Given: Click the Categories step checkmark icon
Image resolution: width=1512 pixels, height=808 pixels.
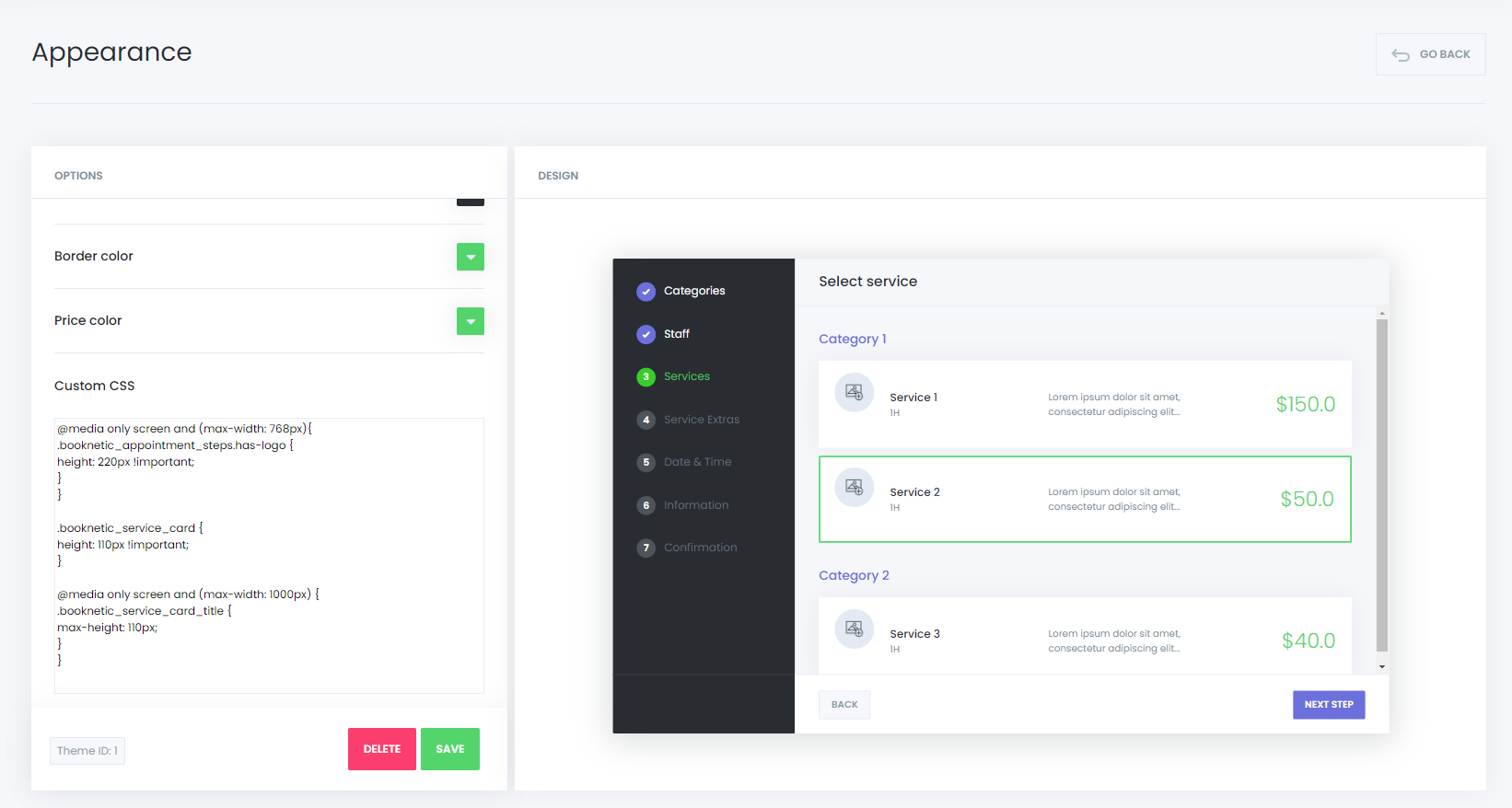Looking at the screenshot, I should point(646,292).
